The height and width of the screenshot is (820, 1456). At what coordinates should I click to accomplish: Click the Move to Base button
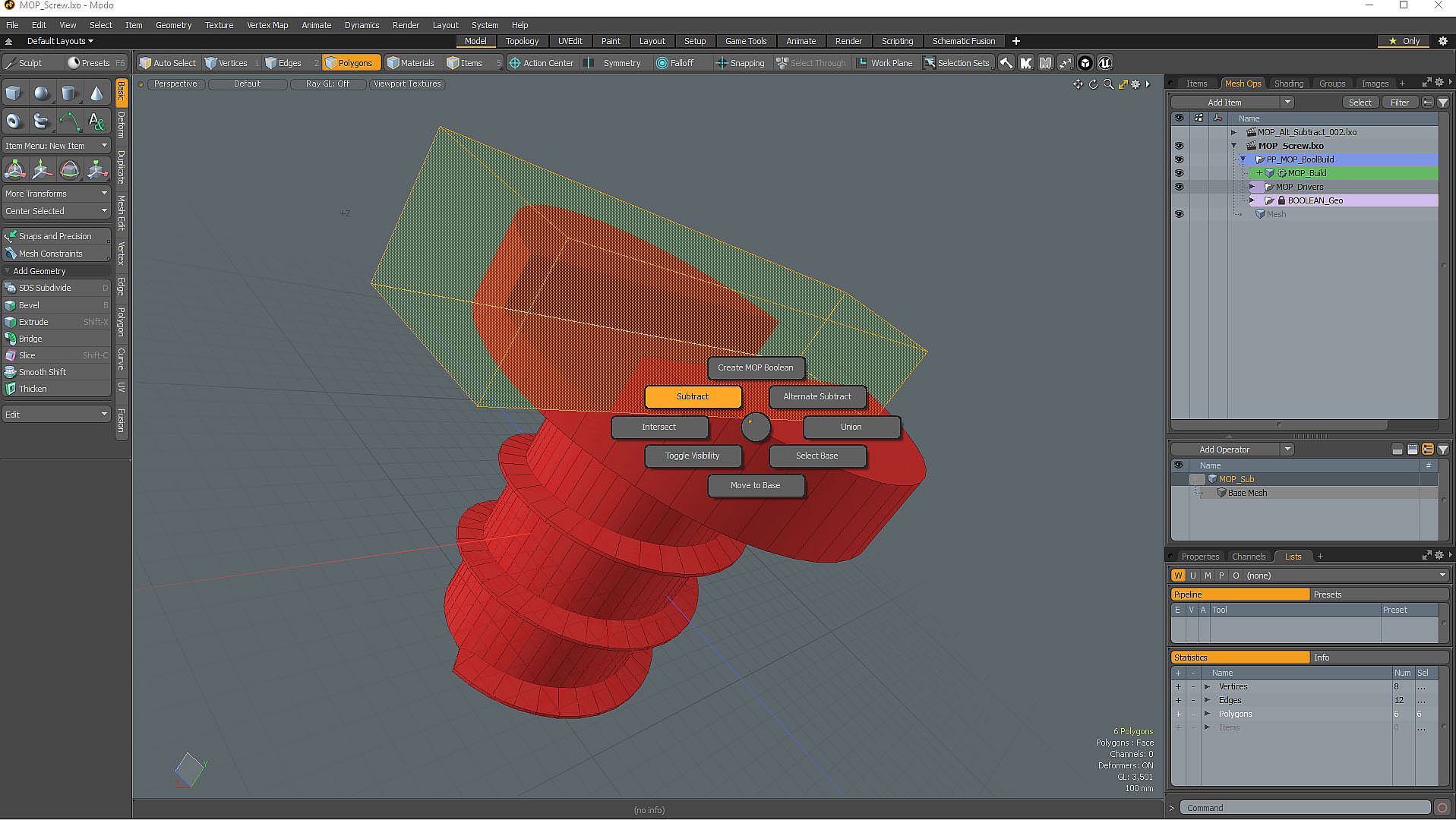[x=755, y=485]
